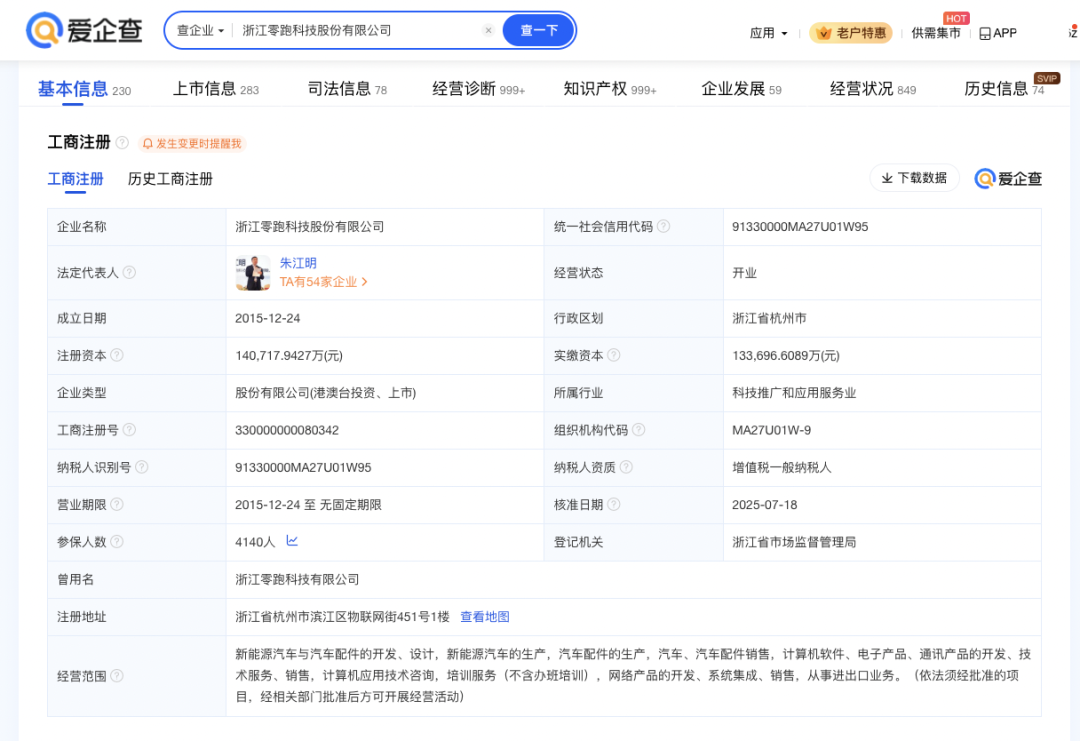Open the APP download link
Viewport: 1080px width, 741px height.
tap(998, 33)
